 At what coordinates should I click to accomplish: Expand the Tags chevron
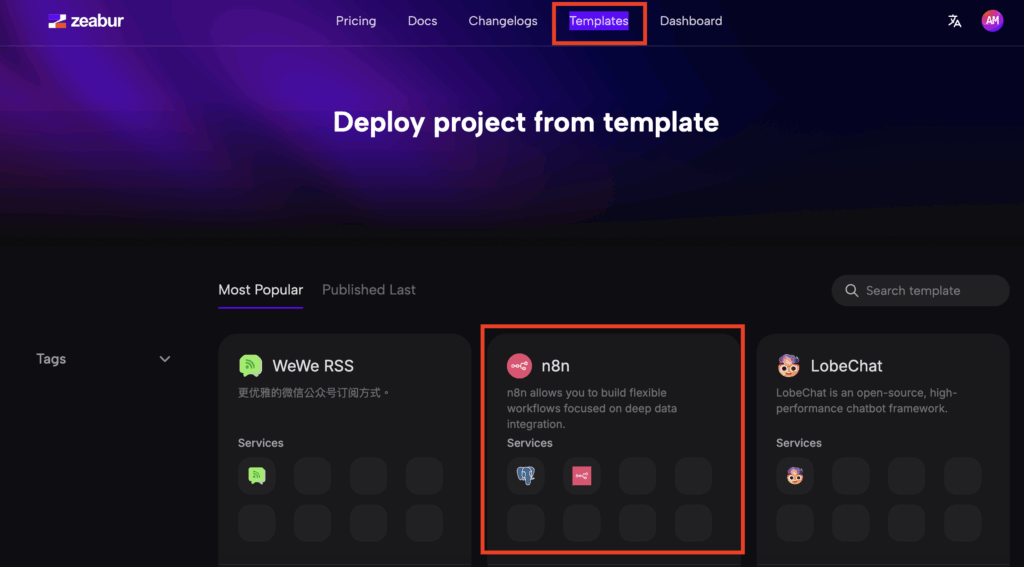(x=165, y=359)
